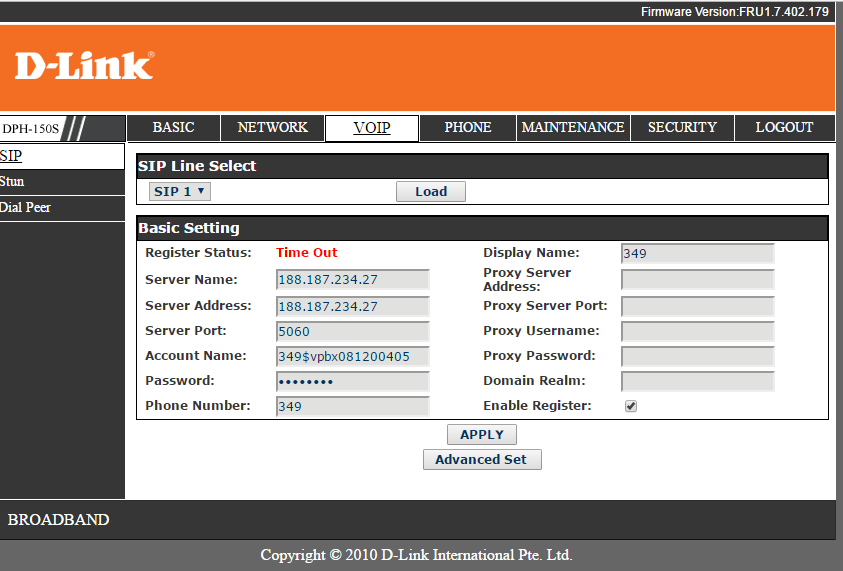Viewport: 843px width, 571px height.
Task: Open the NETWORK tab
Action: click(x=272, y=128)
